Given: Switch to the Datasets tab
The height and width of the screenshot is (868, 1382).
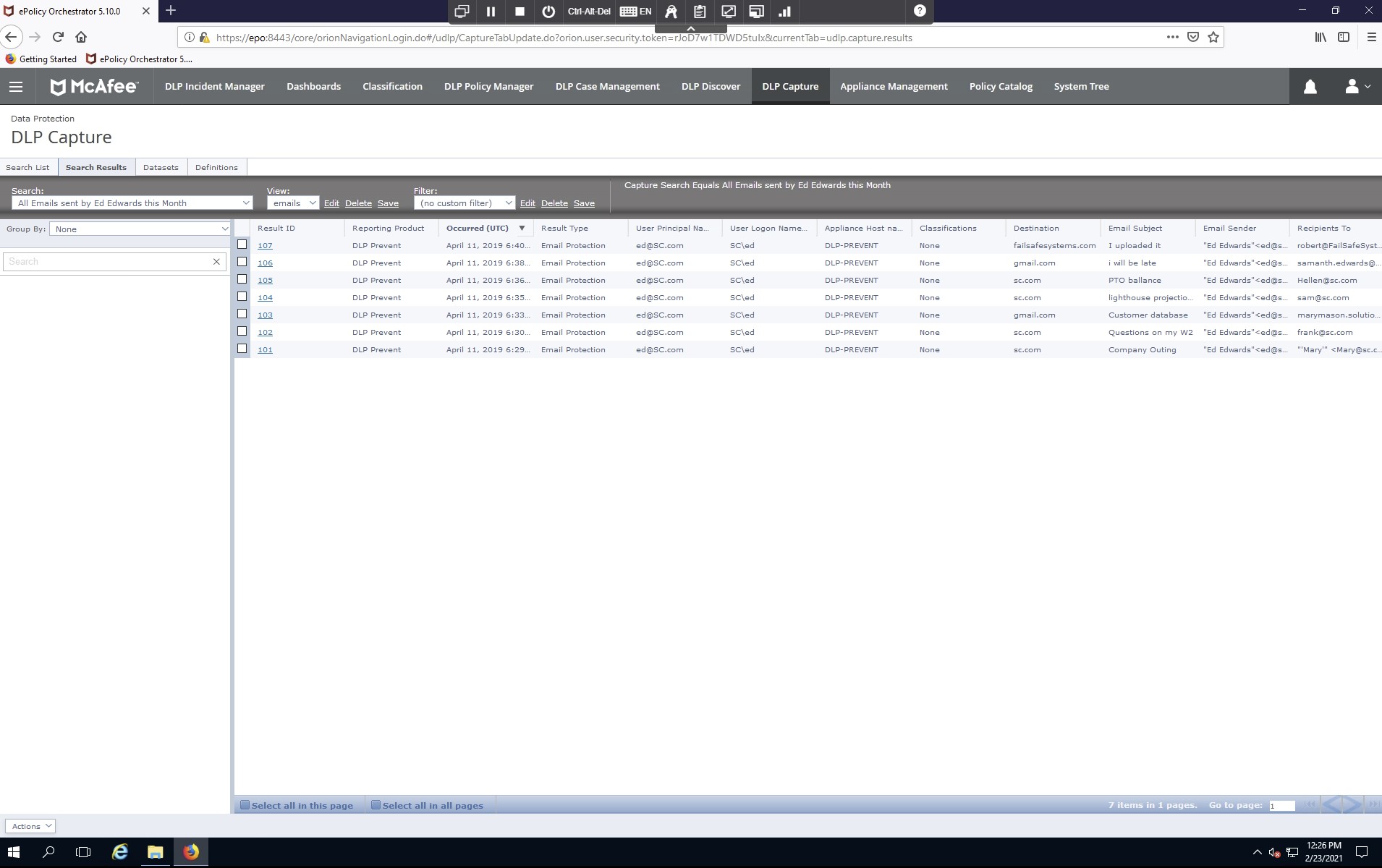Looking at the screenshot, I should click(x=161, y=167).
